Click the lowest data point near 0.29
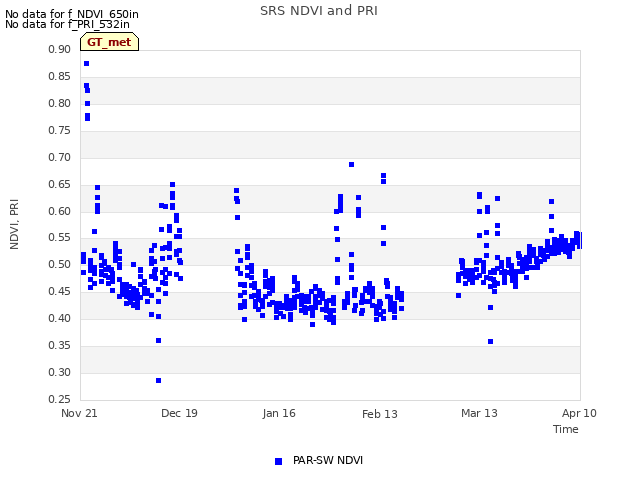The height and width of the screenshot is (480, 640). 158,380
